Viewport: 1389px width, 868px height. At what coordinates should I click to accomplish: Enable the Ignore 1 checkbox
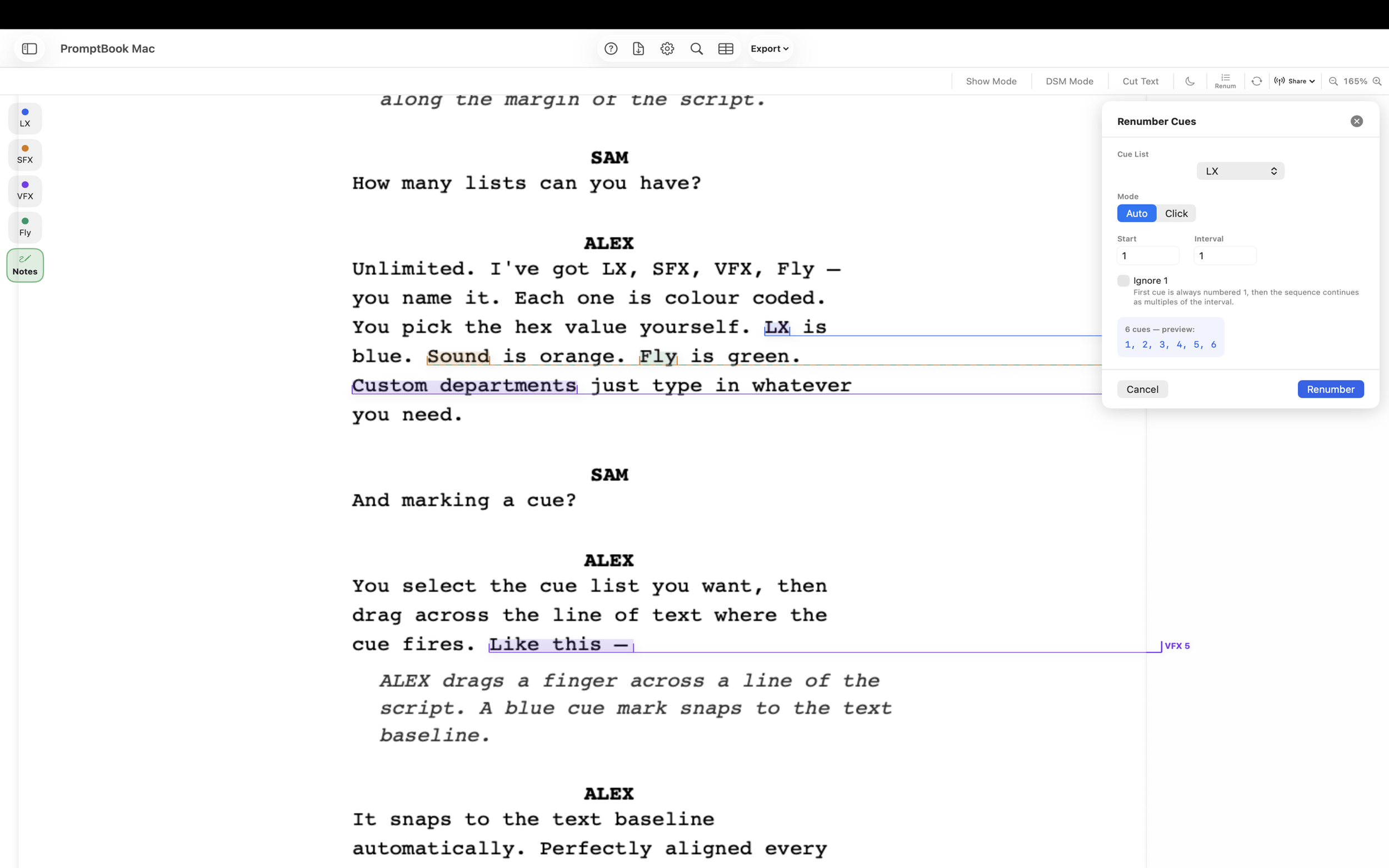pyautogui.click(x=1123, y=280)
